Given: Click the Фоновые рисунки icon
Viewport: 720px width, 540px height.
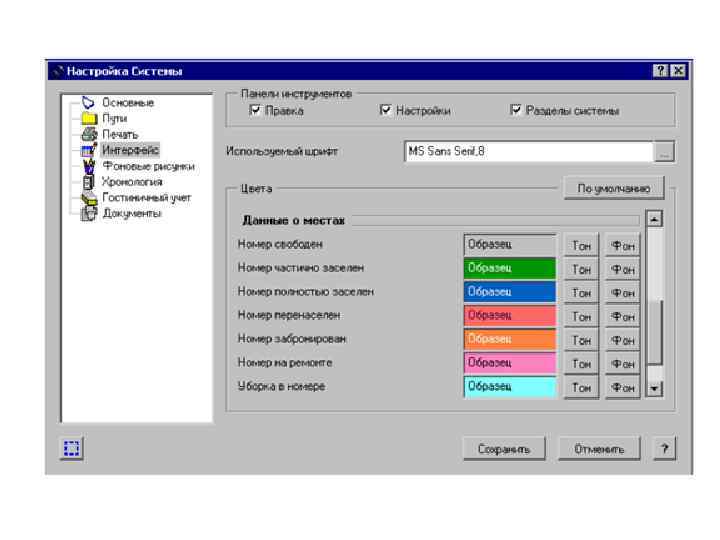Looking at the screenshot, I should coord(89,166).
